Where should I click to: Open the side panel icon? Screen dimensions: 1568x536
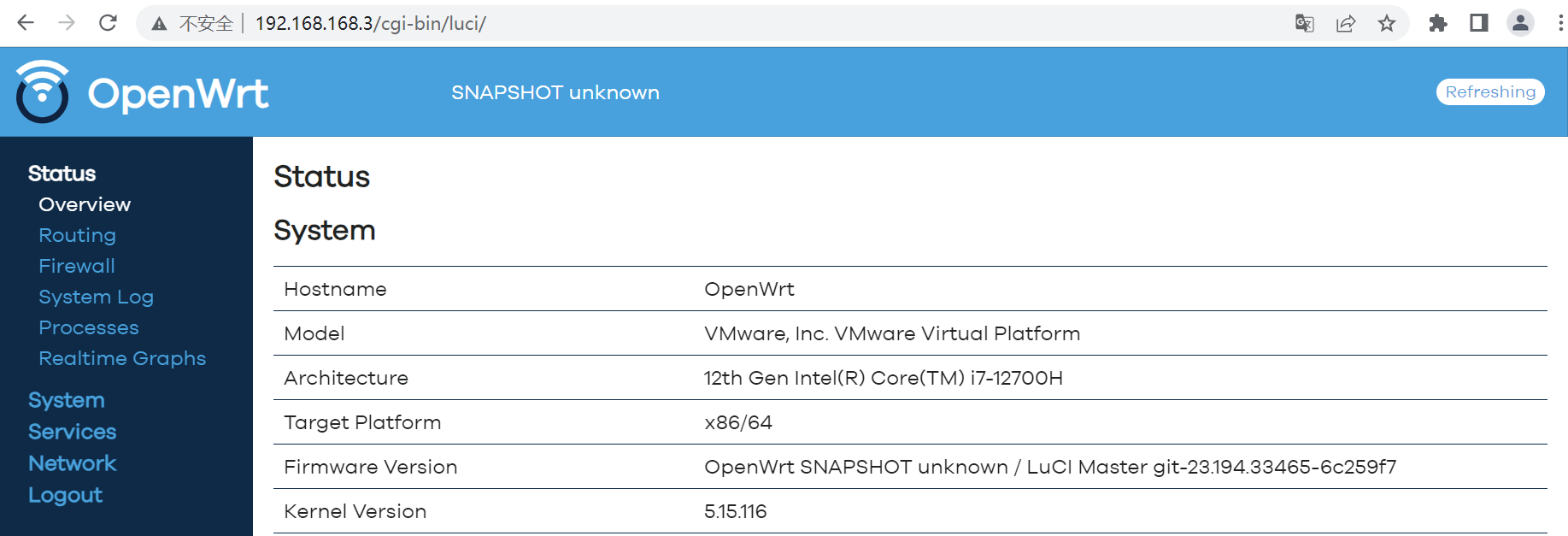tap(1477, 23)
